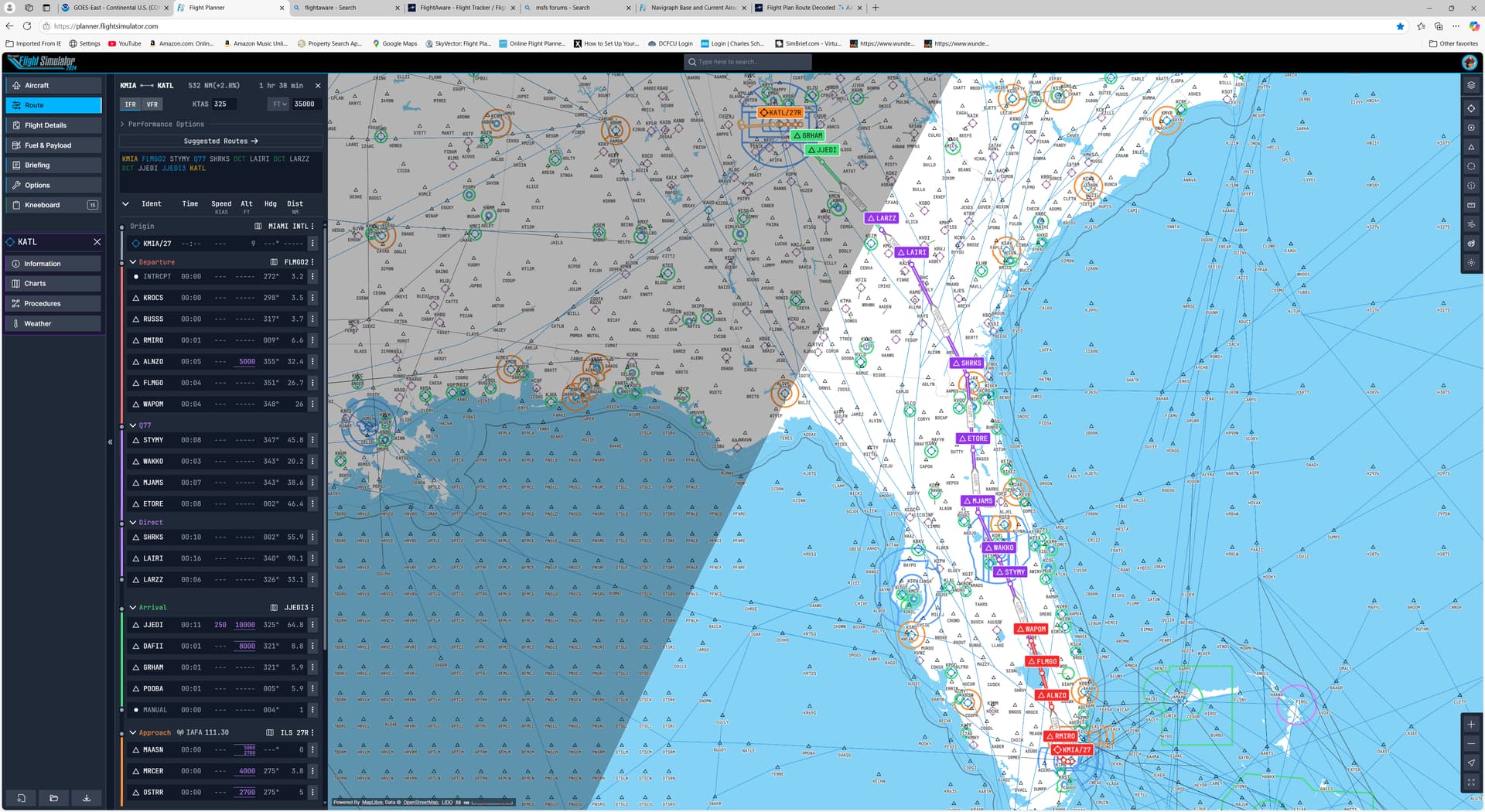Click the zoom-in icon on the map
Image resolution: width=1485 pixels, height=812 pixels.
1471,725
